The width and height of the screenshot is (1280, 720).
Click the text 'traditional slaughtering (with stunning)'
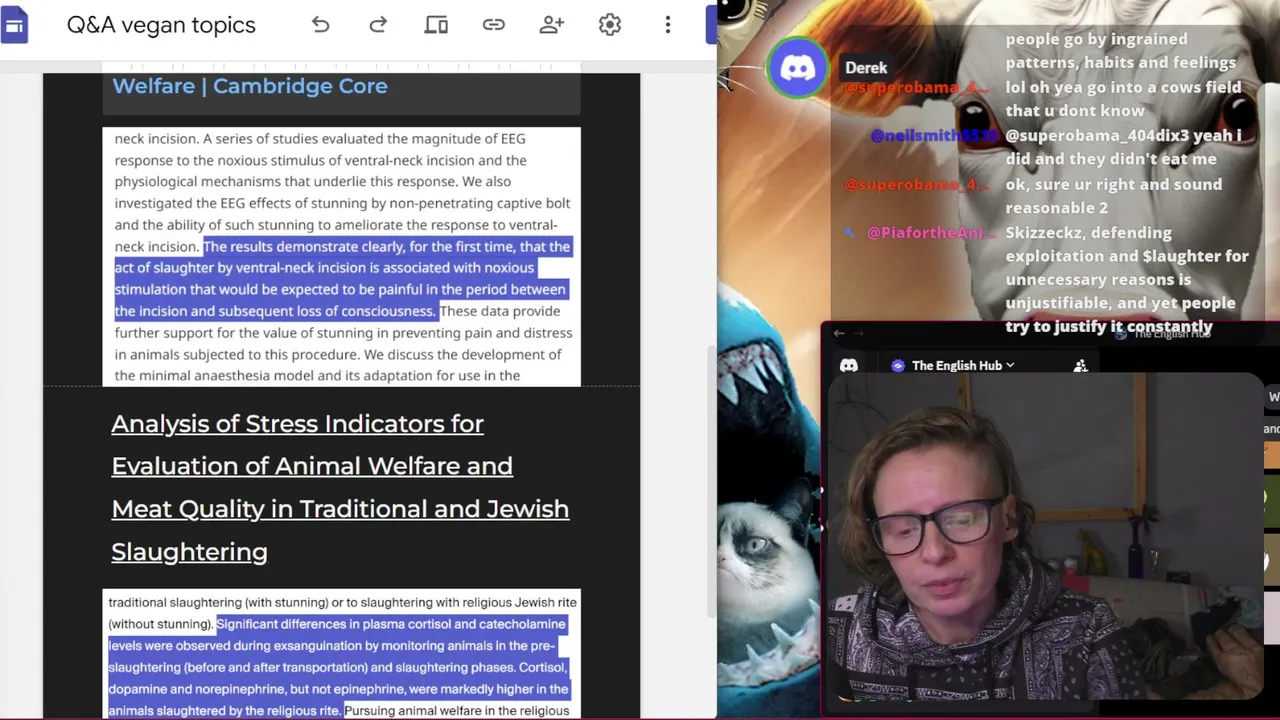(x=218, y=602)
